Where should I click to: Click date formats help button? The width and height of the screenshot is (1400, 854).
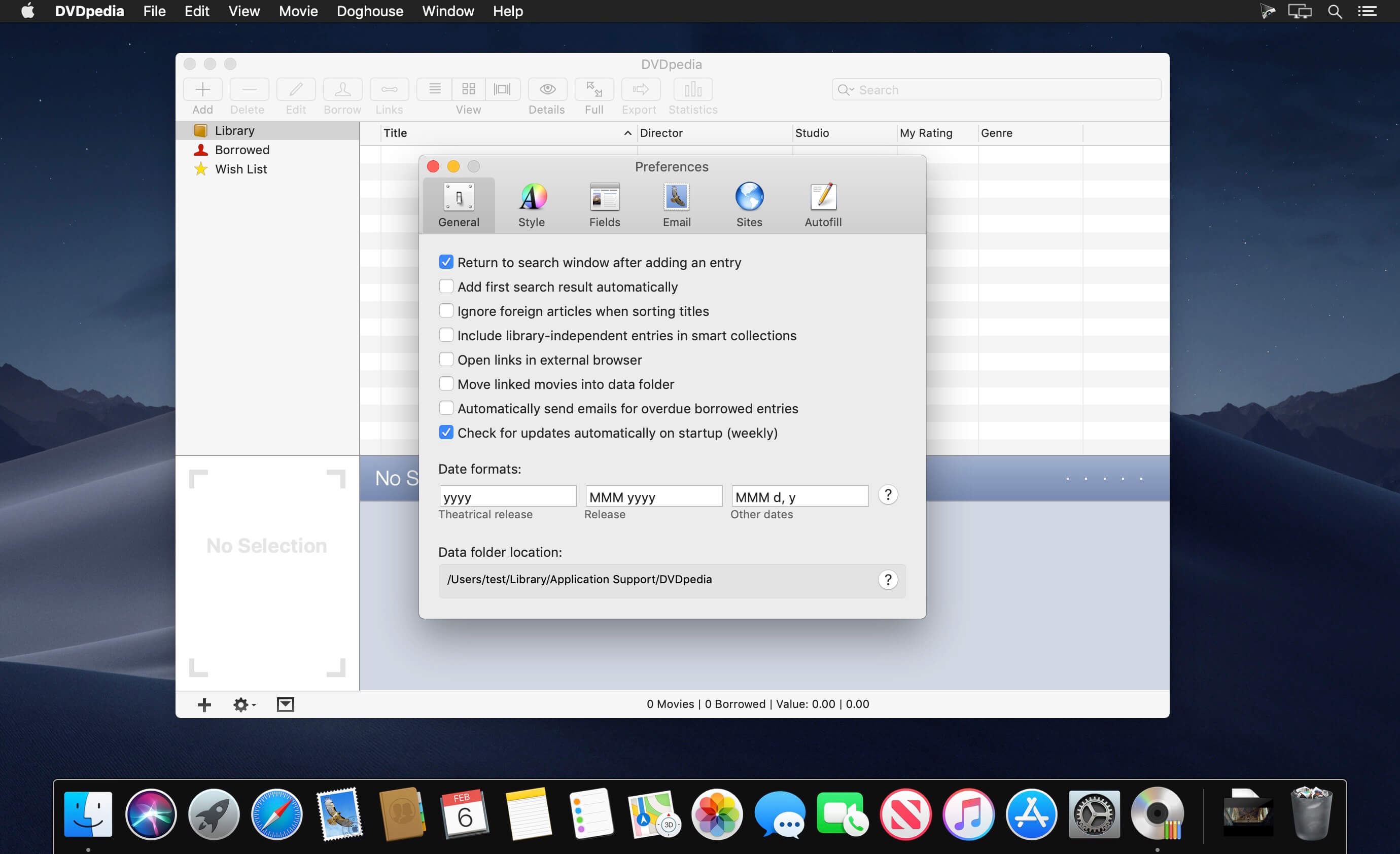888,495
